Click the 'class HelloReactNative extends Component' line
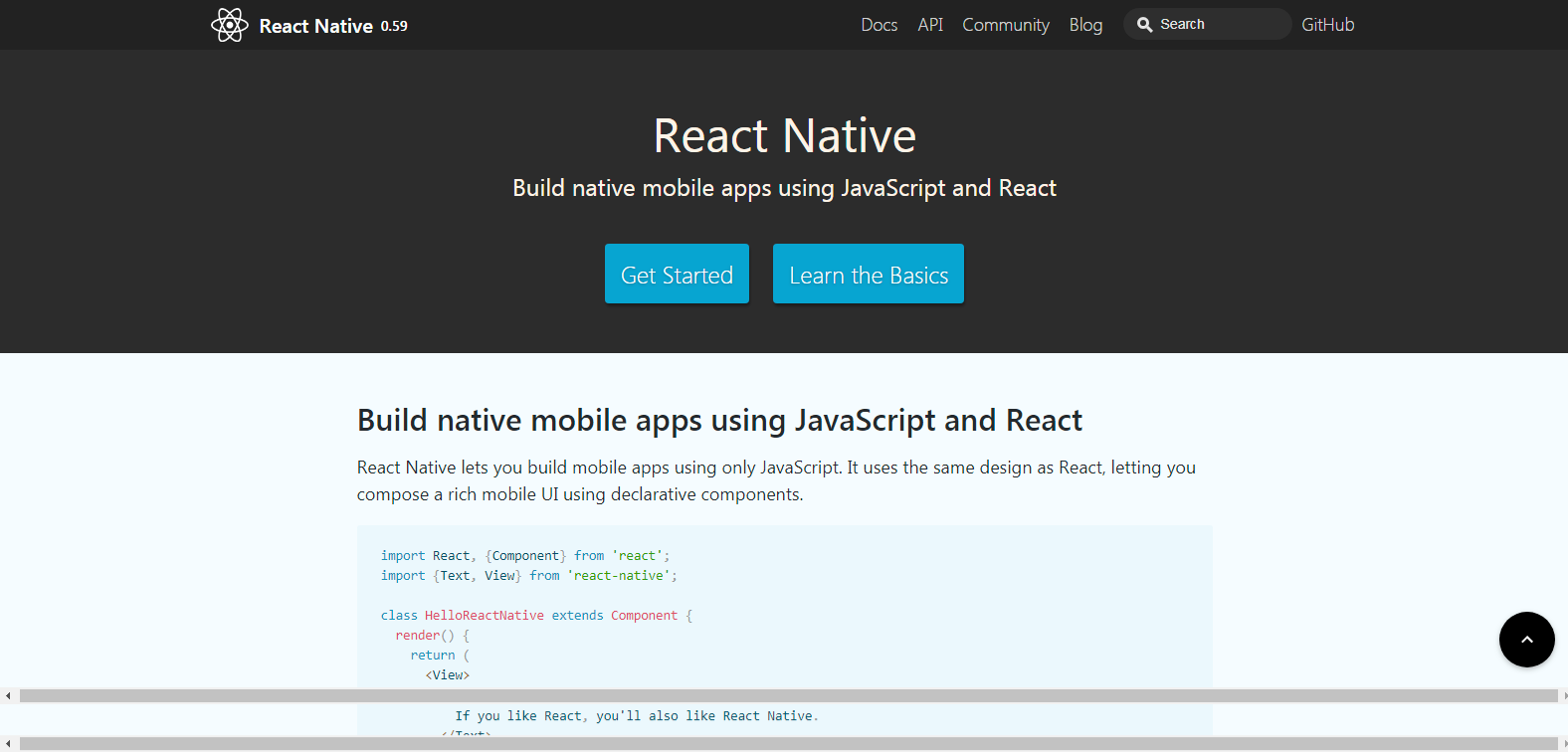The width and height of the screenshot is (1568, 752). click(x=536, y=616)
